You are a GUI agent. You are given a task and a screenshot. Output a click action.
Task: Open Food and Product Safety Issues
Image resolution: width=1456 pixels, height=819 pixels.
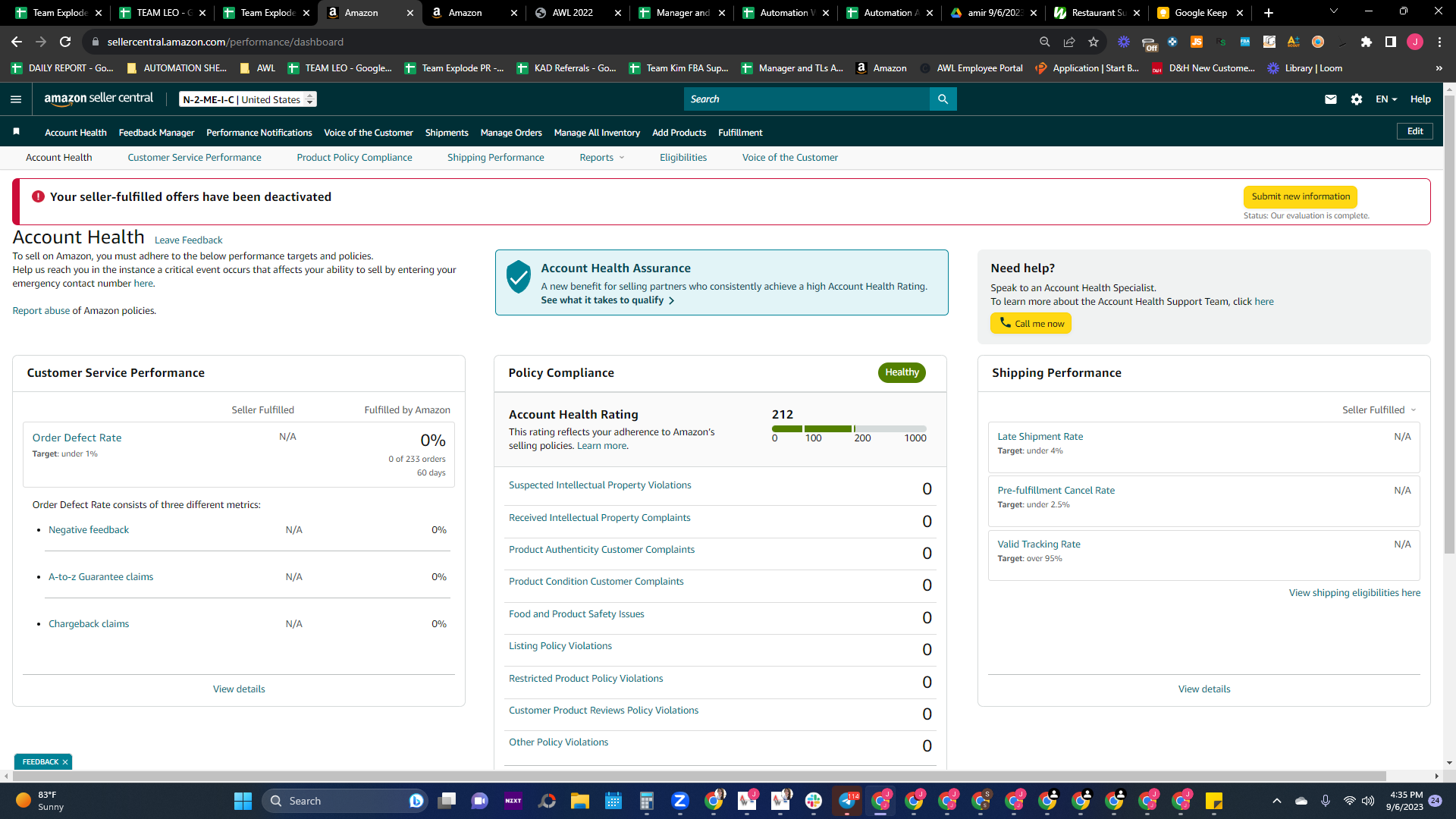576,614
